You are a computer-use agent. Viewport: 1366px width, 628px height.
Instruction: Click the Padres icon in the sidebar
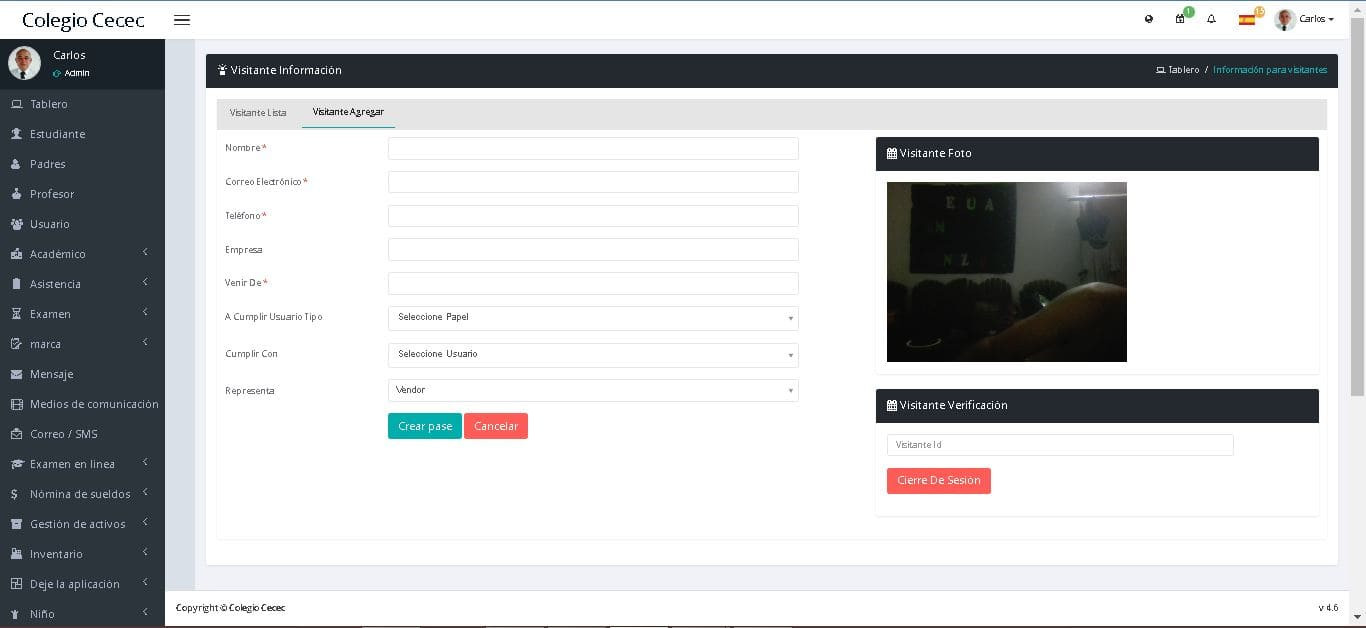pyautogui.click(x=17, y=164)
